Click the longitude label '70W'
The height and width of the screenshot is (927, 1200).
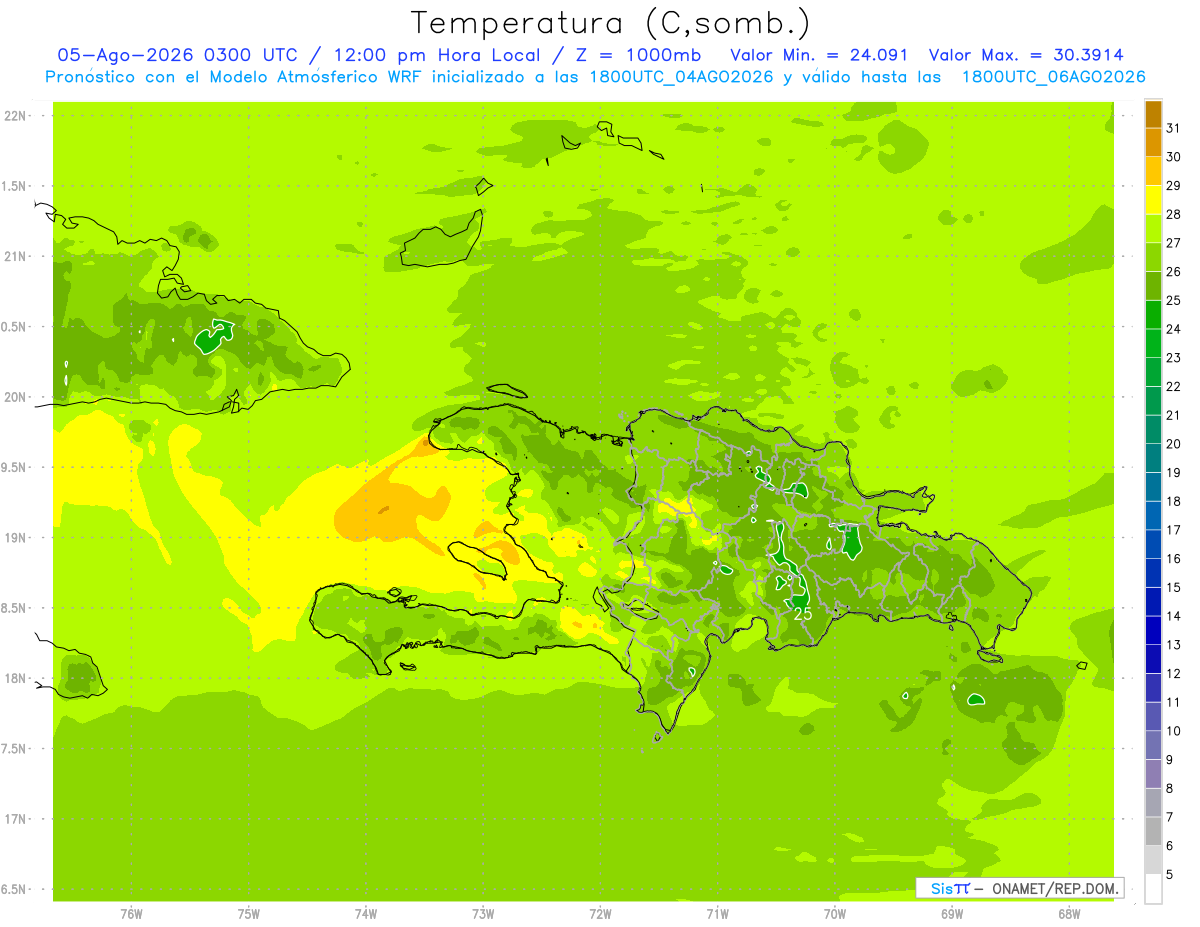coord(834,913)
